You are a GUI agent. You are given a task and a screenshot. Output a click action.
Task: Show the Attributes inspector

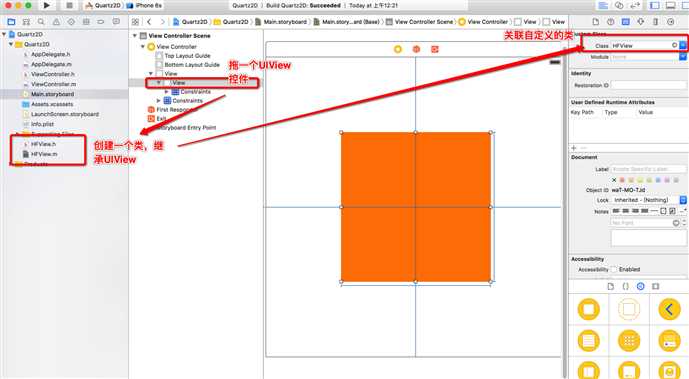tap(641, 22)
